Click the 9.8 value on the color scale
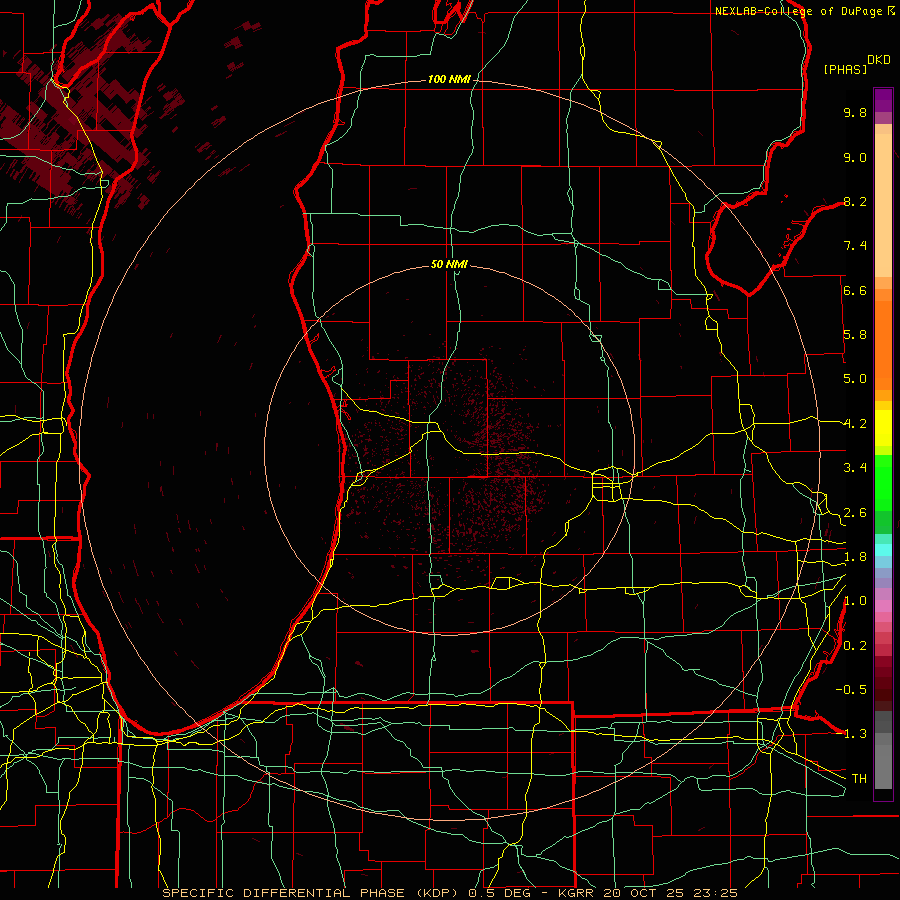Screen dimensions: 900x900 point(855,112)
